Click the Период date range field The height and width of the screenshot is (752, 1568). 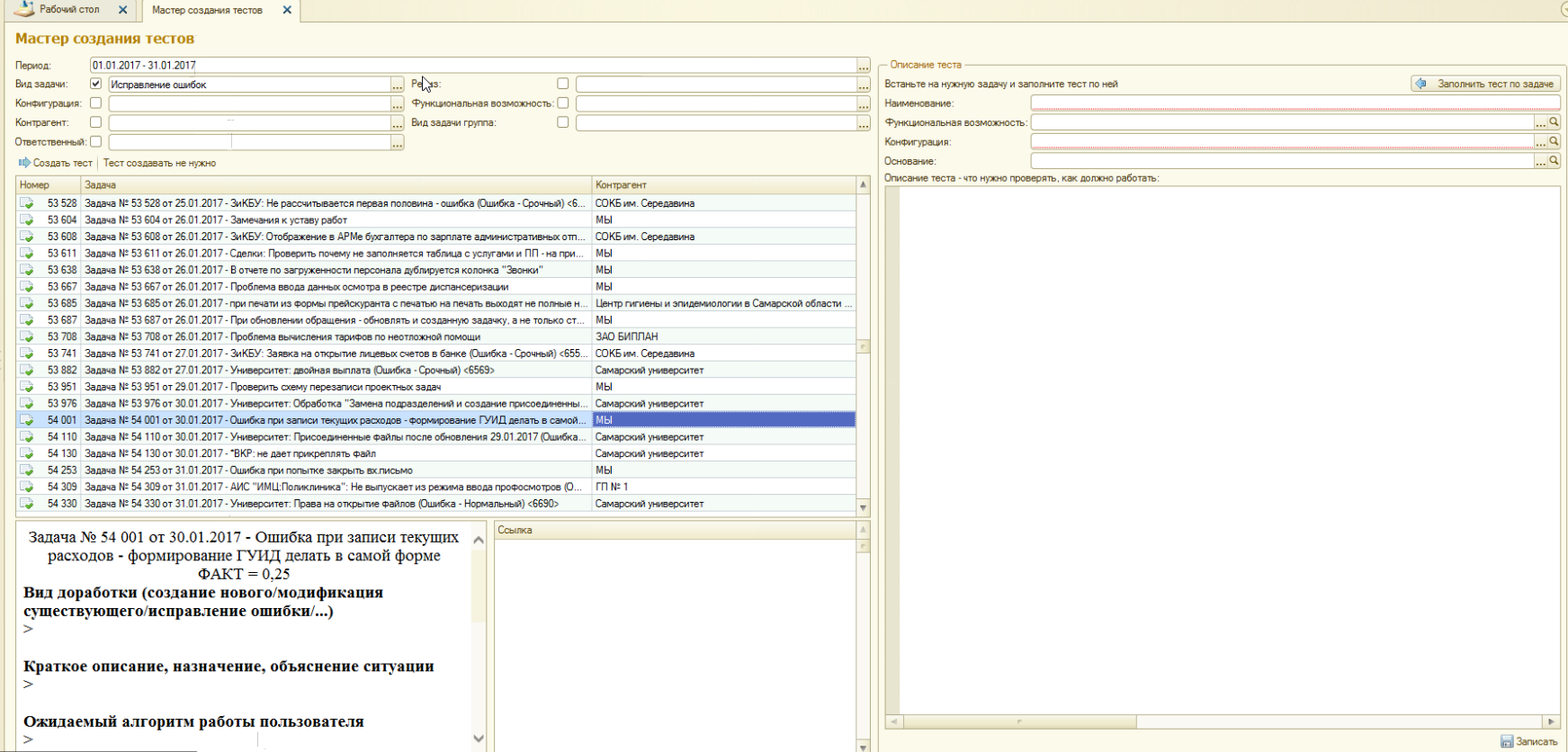click(x=473, y=66)
